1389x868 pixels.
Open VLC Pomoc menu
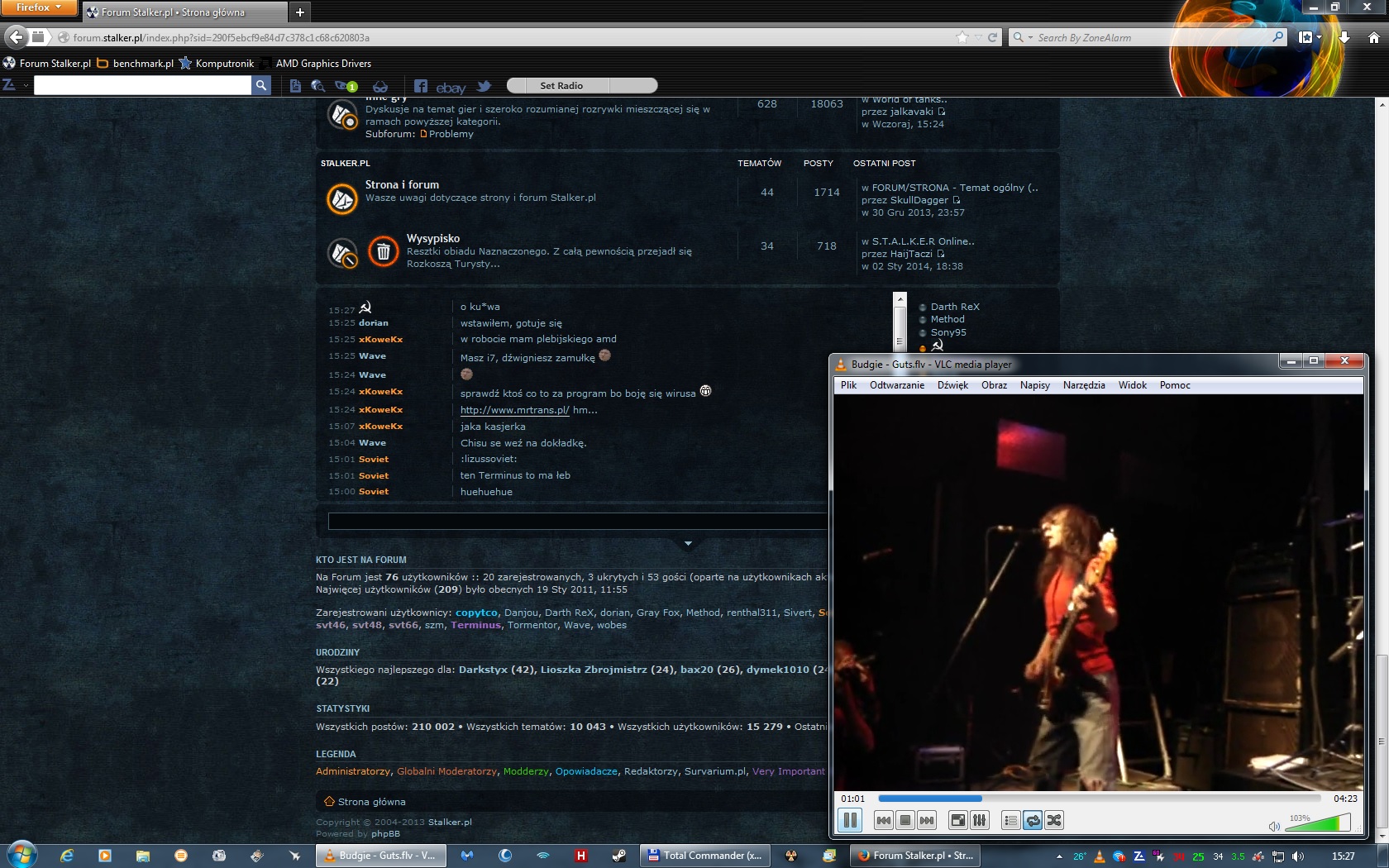click(1175, 385)
